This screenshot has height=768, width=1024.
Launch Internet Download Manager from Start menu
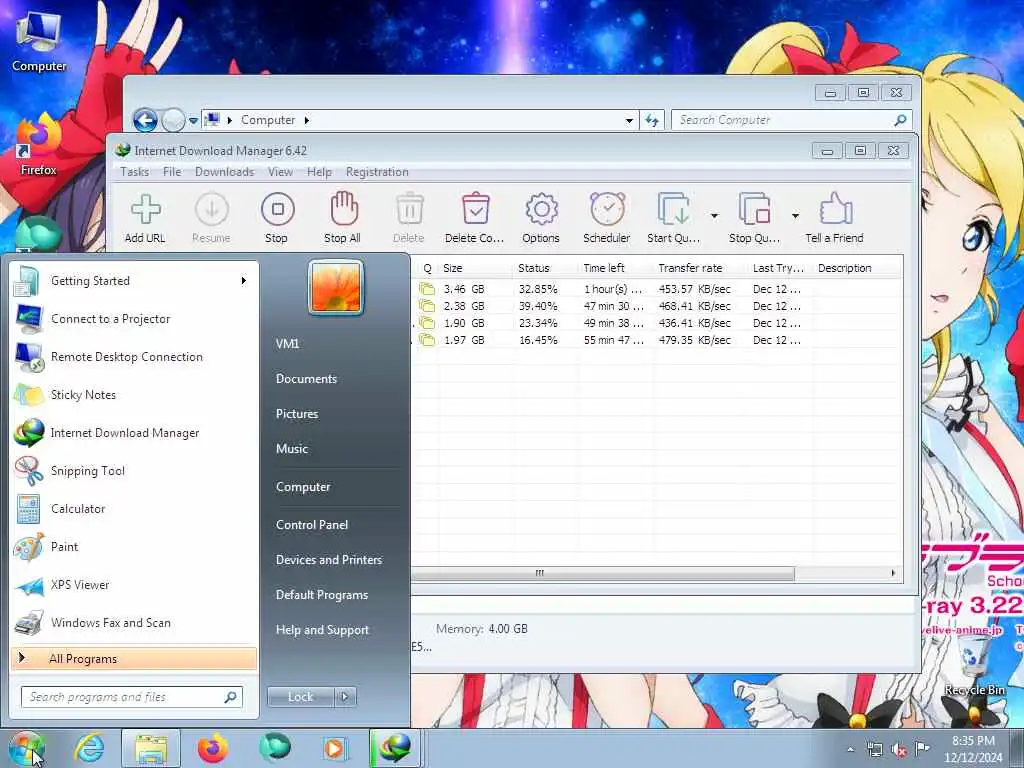tap(133, 432)
